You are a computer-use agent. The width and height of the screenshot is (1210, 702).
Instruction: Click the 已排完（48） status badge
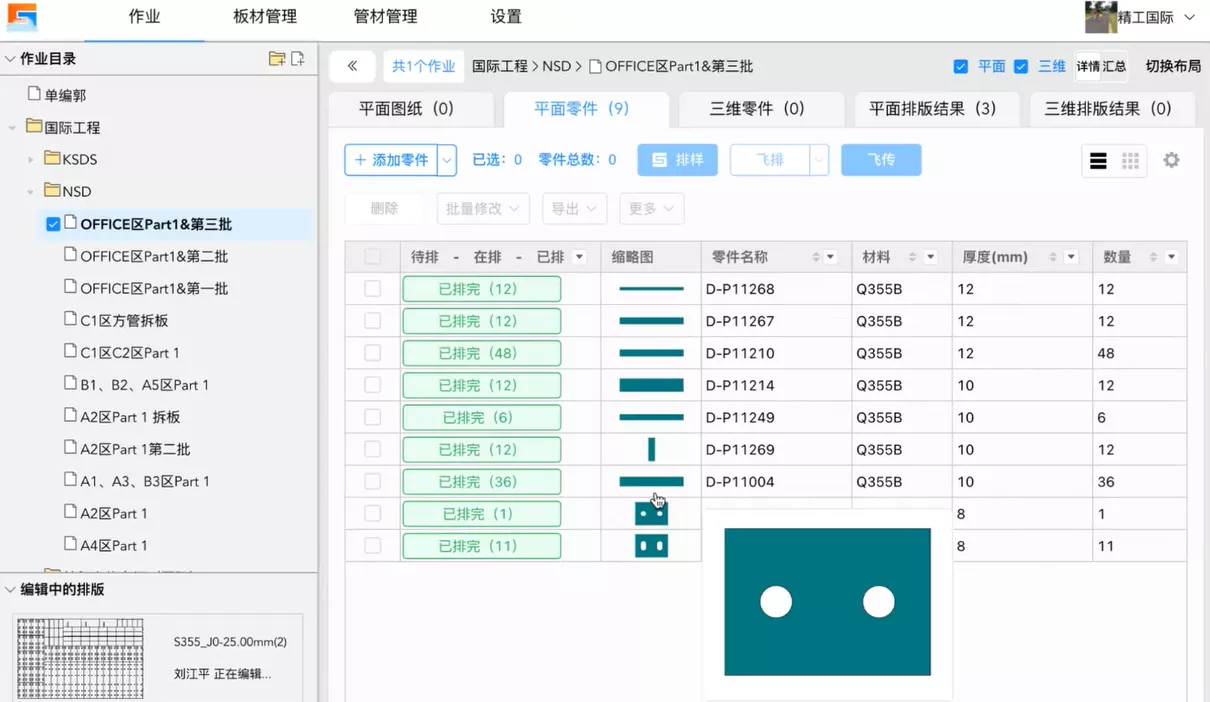(x=481, y=353)
